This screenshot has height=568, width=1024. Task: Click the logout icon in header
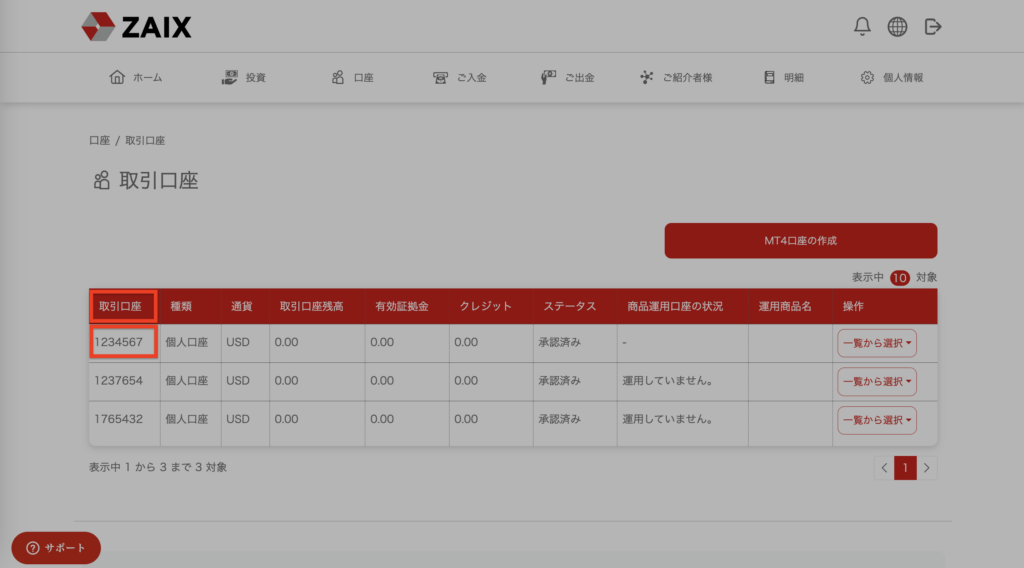point(933,27)
